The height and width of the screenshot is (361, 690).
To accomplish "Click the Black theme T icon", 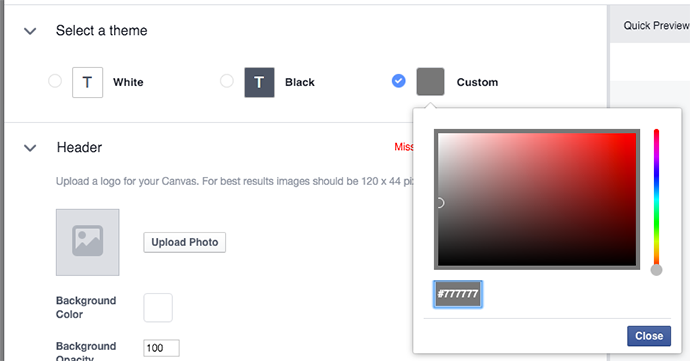I will (x=259, y=82).
